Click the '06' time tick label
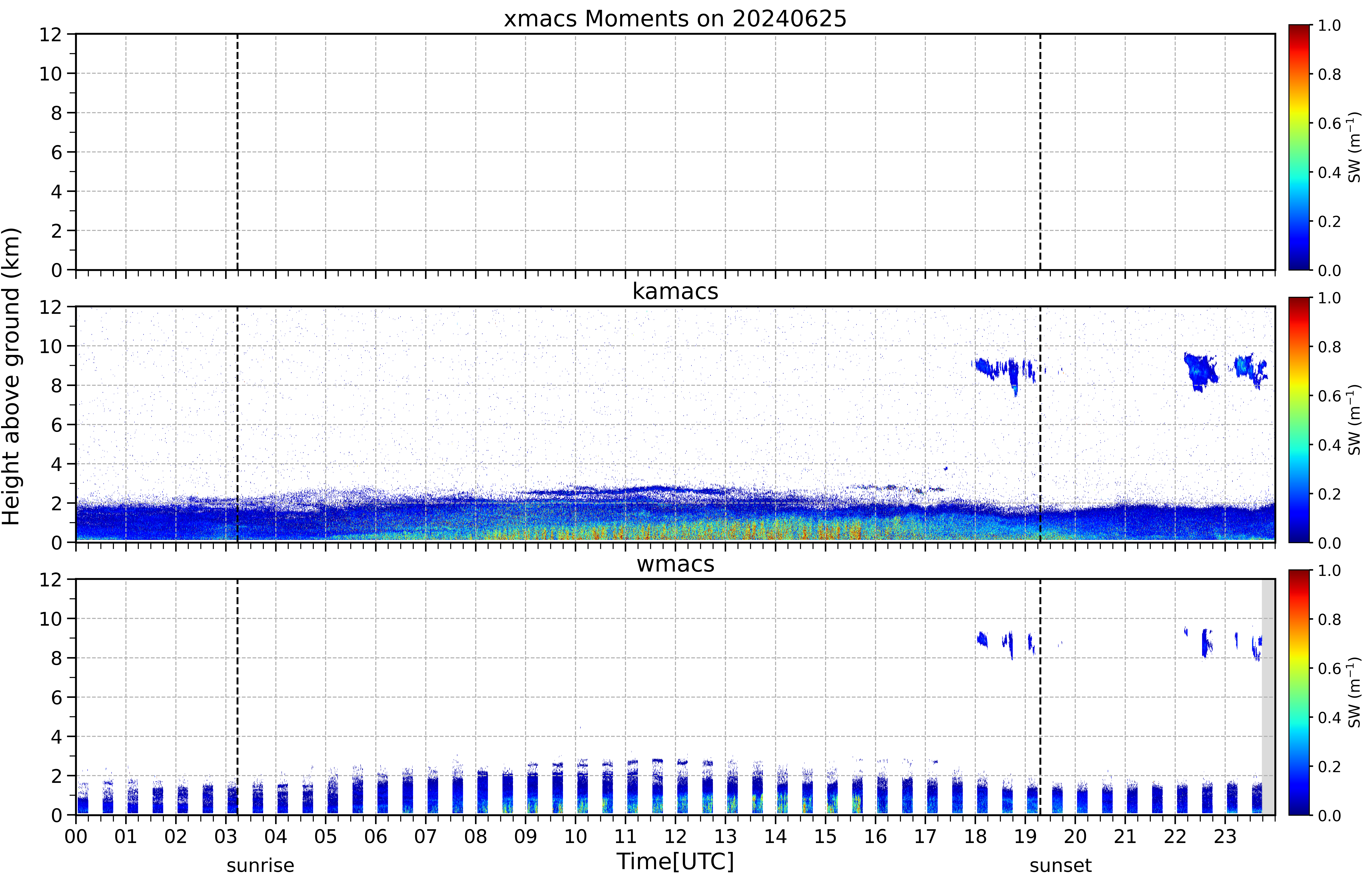The height and width of the screenshot is (885, 1372). [376, 837]
